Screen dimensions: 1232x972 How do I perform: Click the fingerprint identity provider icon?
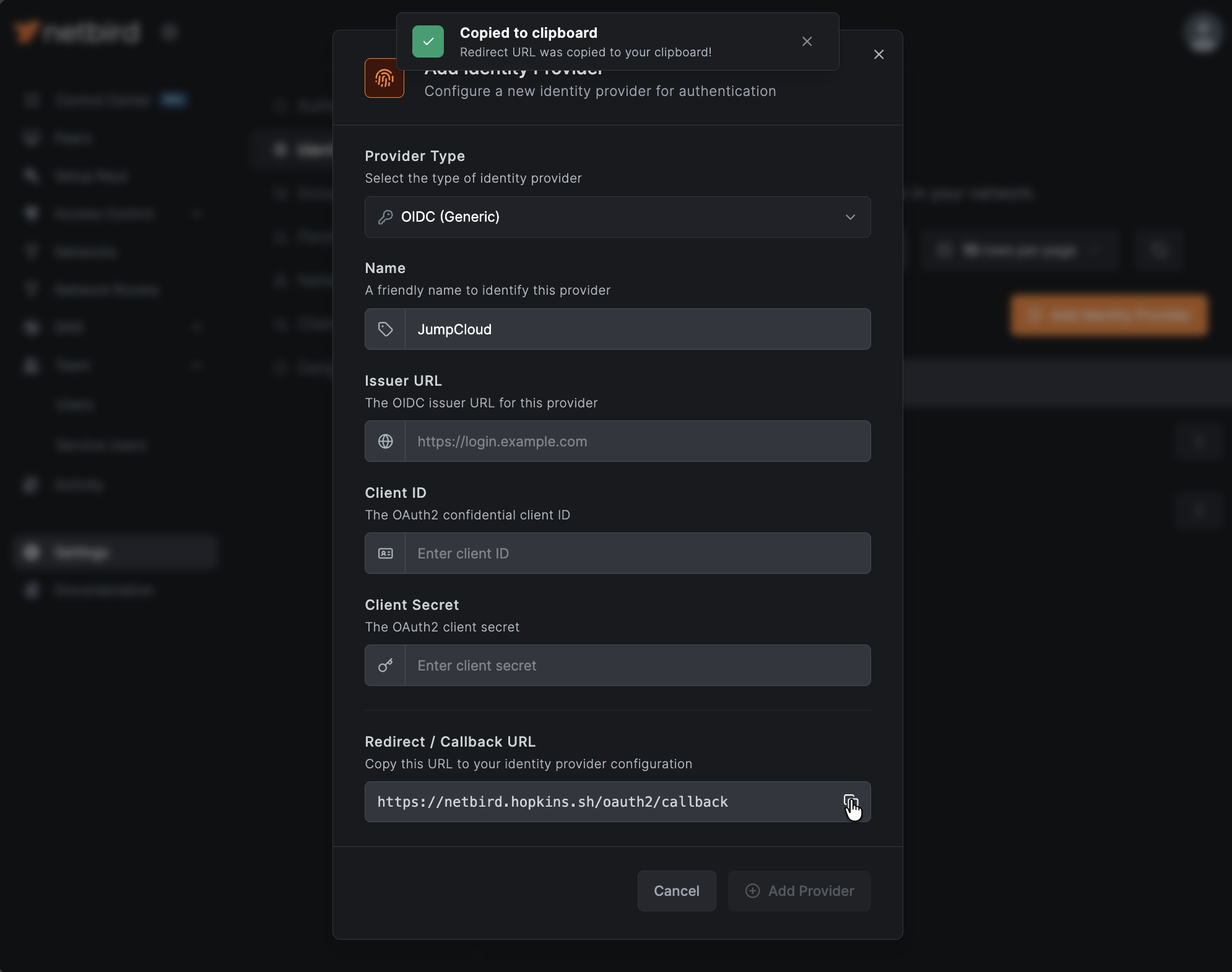pyautogui.click(x=384, y=79)
